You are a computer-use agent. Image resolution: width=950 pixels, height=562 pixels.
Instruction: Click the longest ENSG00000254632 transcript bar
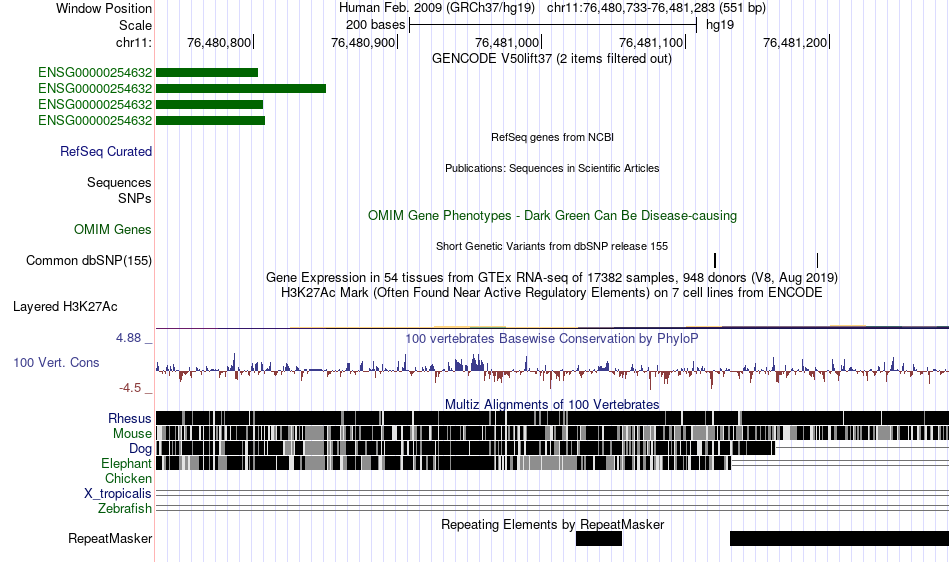(241, 88)
